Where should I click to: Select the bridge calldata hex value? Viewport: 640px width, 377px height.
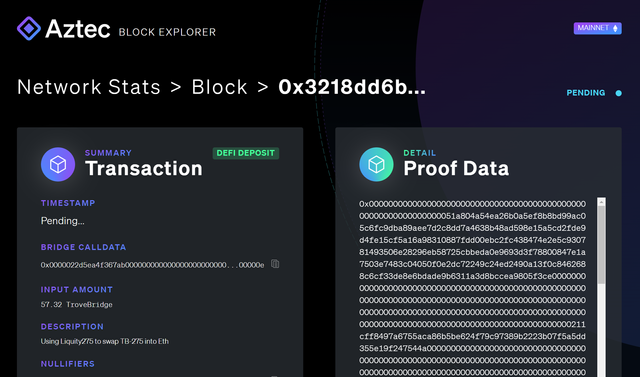click(x=152, y=265)
